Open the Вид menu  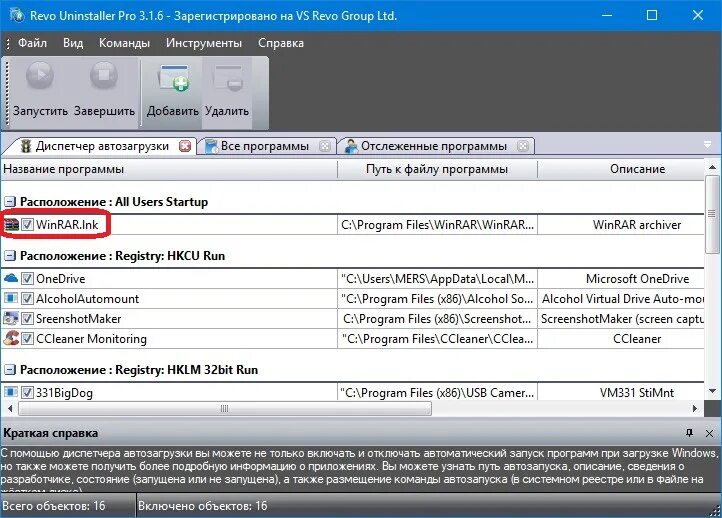click(x=73, y=43)
